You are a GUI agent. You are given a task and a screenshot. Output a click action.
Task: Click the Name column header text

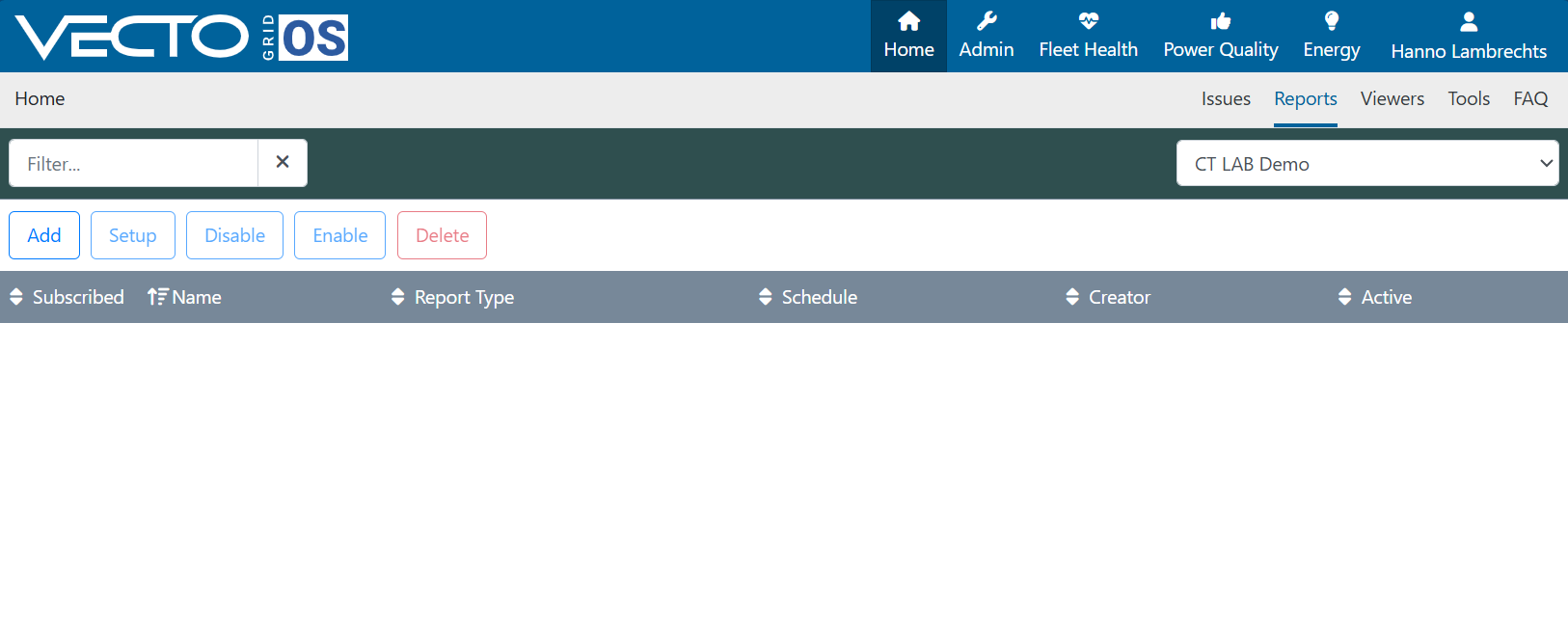click(197, 297)
